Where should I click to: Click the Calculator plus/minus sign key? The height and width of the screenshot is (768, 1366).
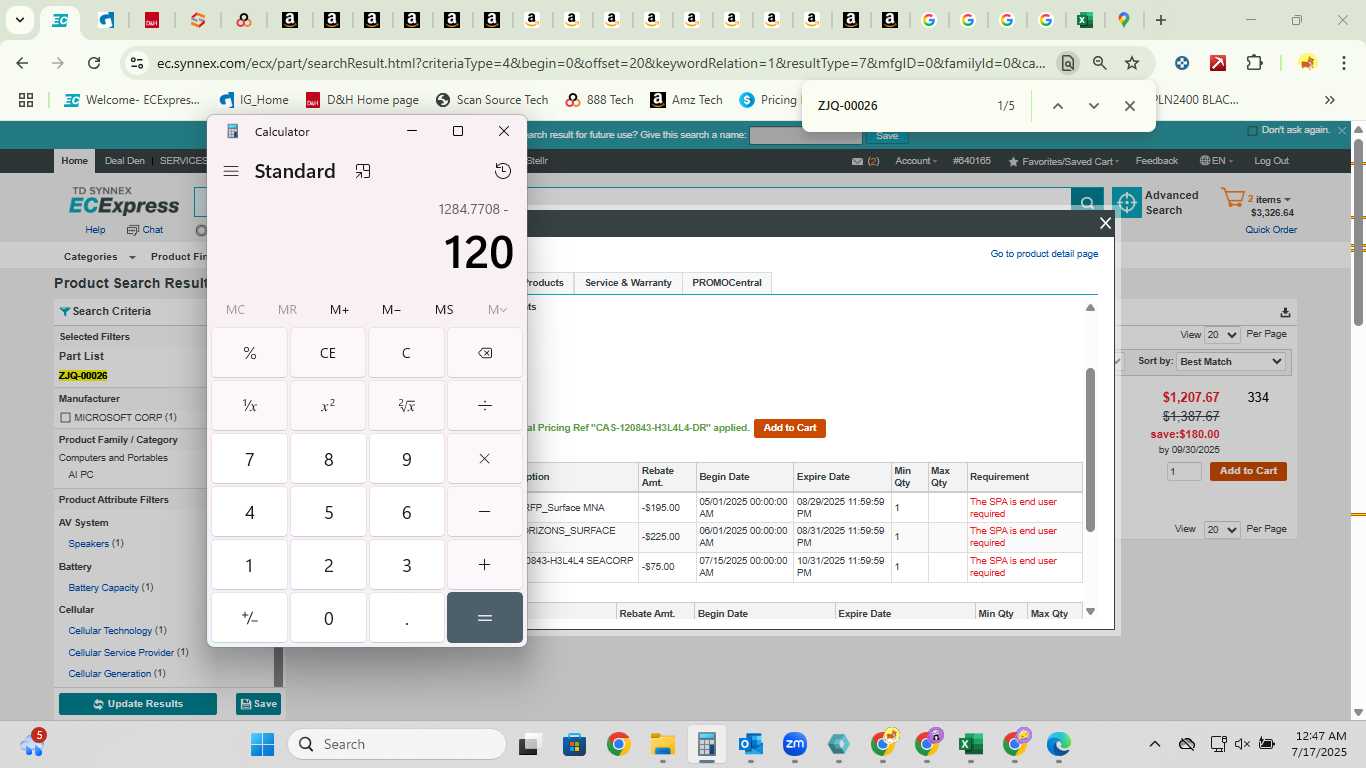250,618
